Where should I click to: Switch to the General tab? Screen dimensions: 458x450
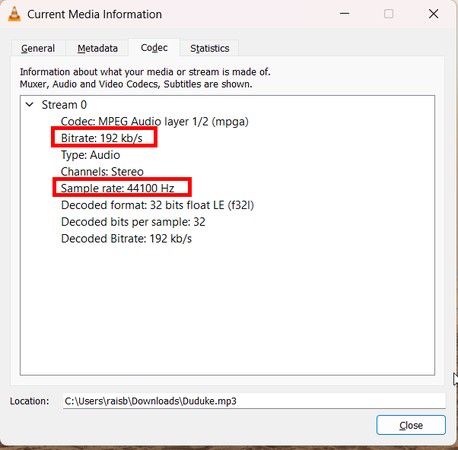(x=38, y=48)
